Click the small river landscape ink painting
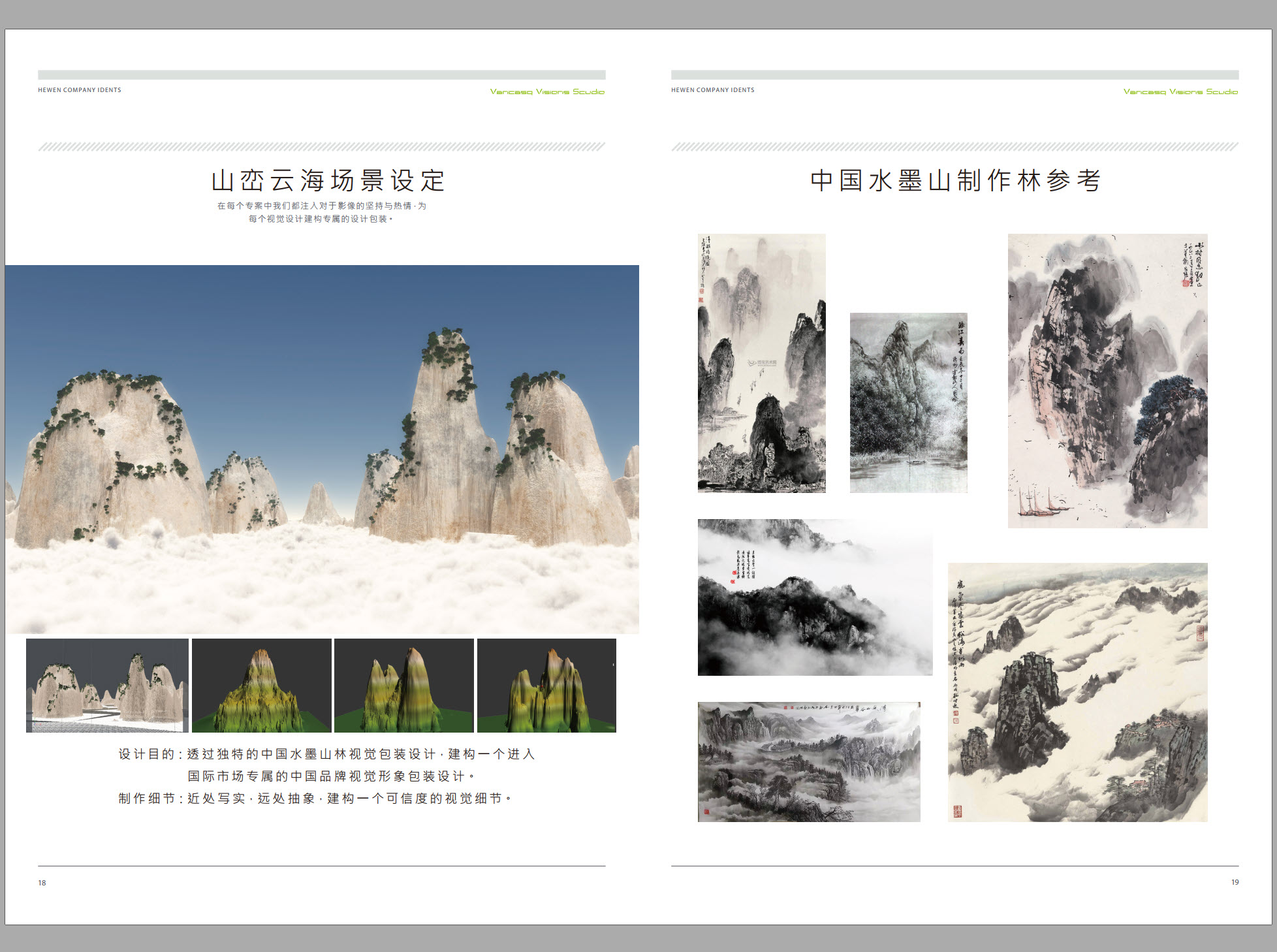This screenshot has width=1277, height=952. [908, 402]
